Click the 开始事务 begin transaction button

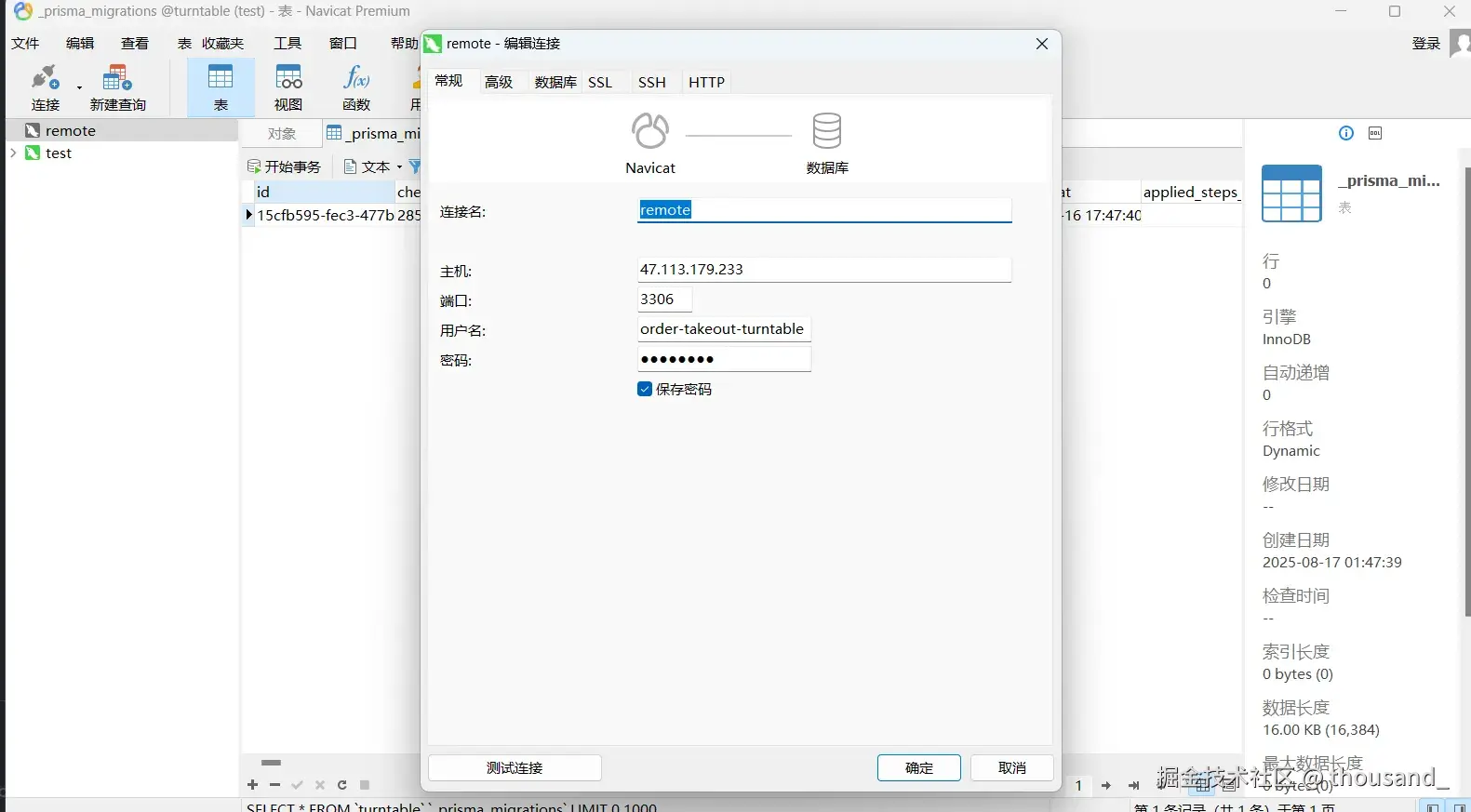pyautogui.click(x=284, y=166)
